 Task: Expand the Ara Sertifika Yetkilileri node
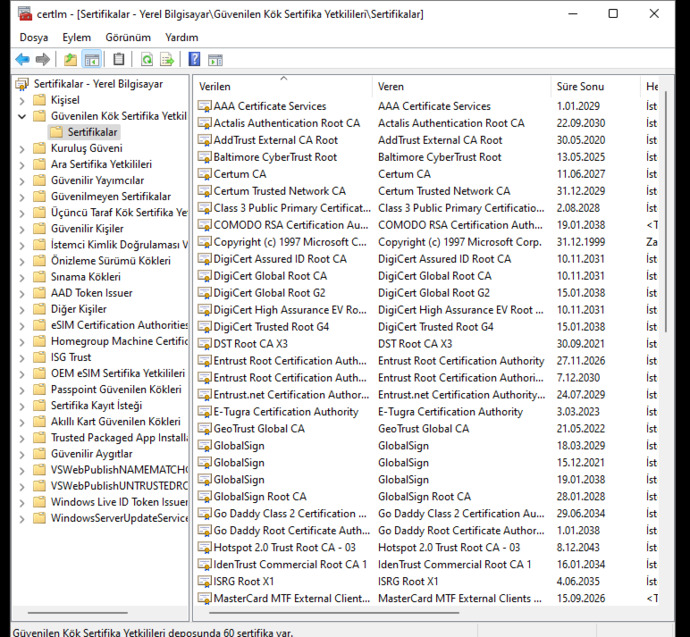22,165
